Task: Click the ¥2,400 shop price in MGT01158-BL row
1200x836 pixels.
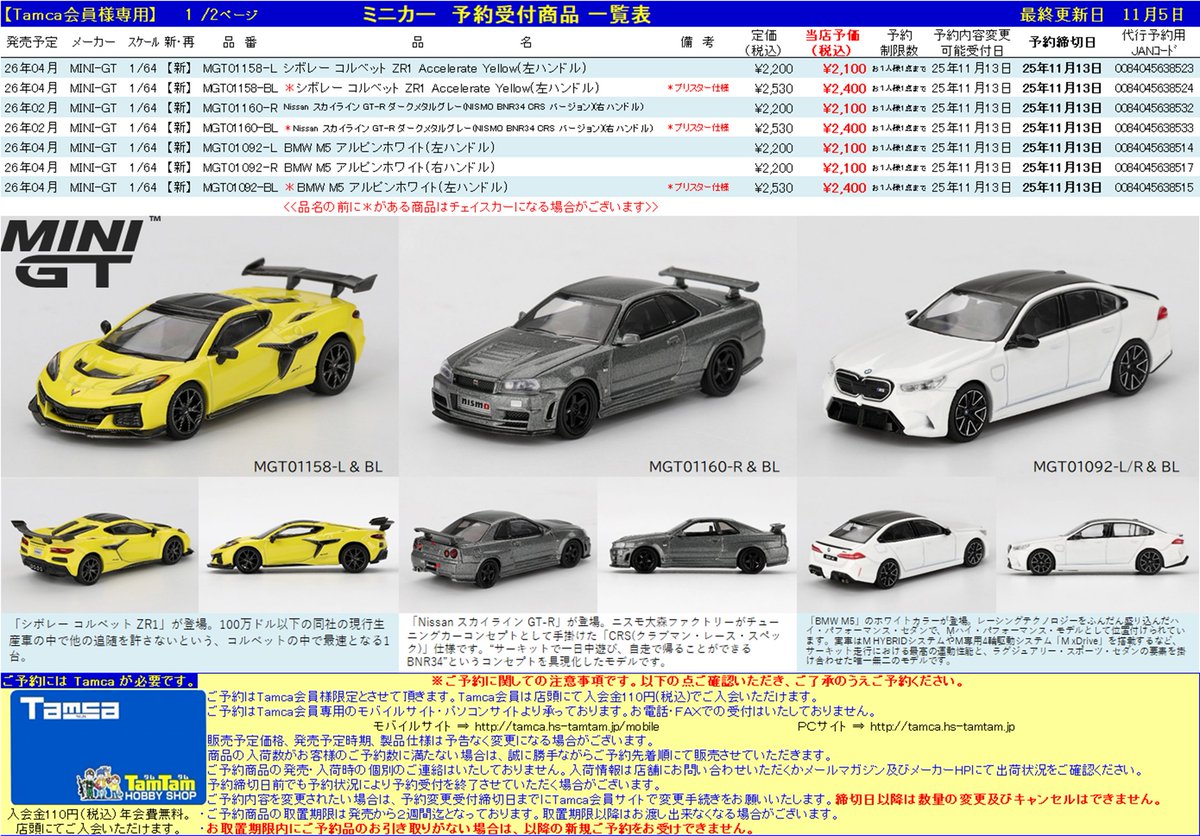Action: click(x=843, y=88)
